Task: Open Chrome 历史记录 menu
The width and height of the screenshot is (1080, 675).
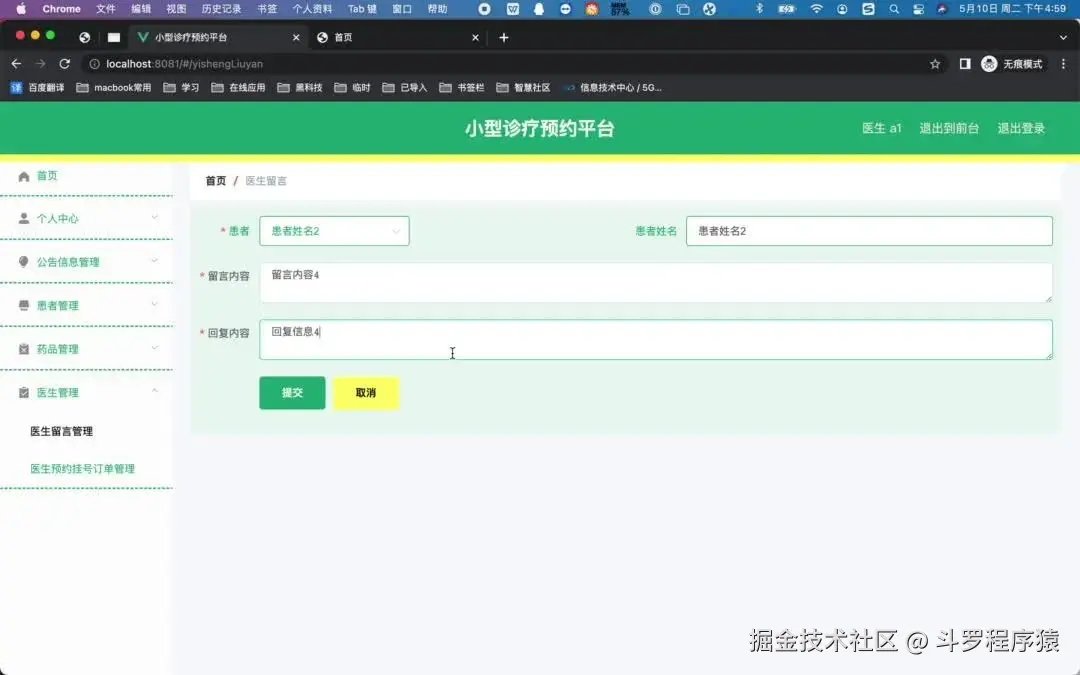Action: [x=221, y=9]
